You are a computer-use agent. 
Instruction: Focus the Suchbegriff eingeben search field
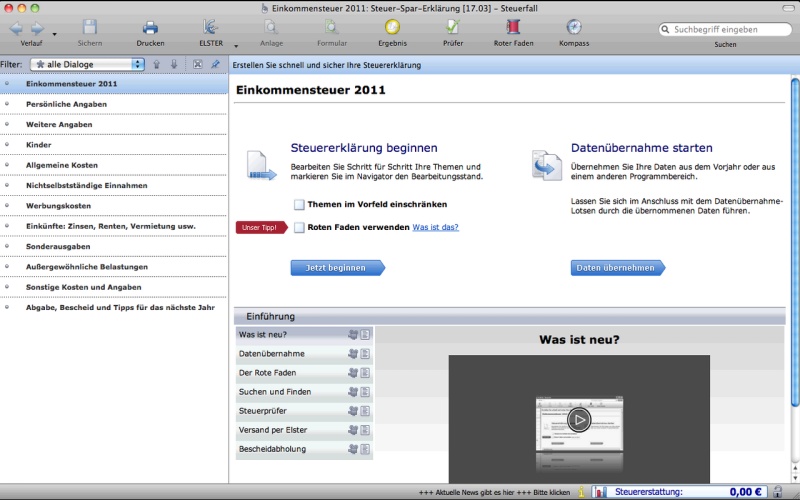(725, 29)
